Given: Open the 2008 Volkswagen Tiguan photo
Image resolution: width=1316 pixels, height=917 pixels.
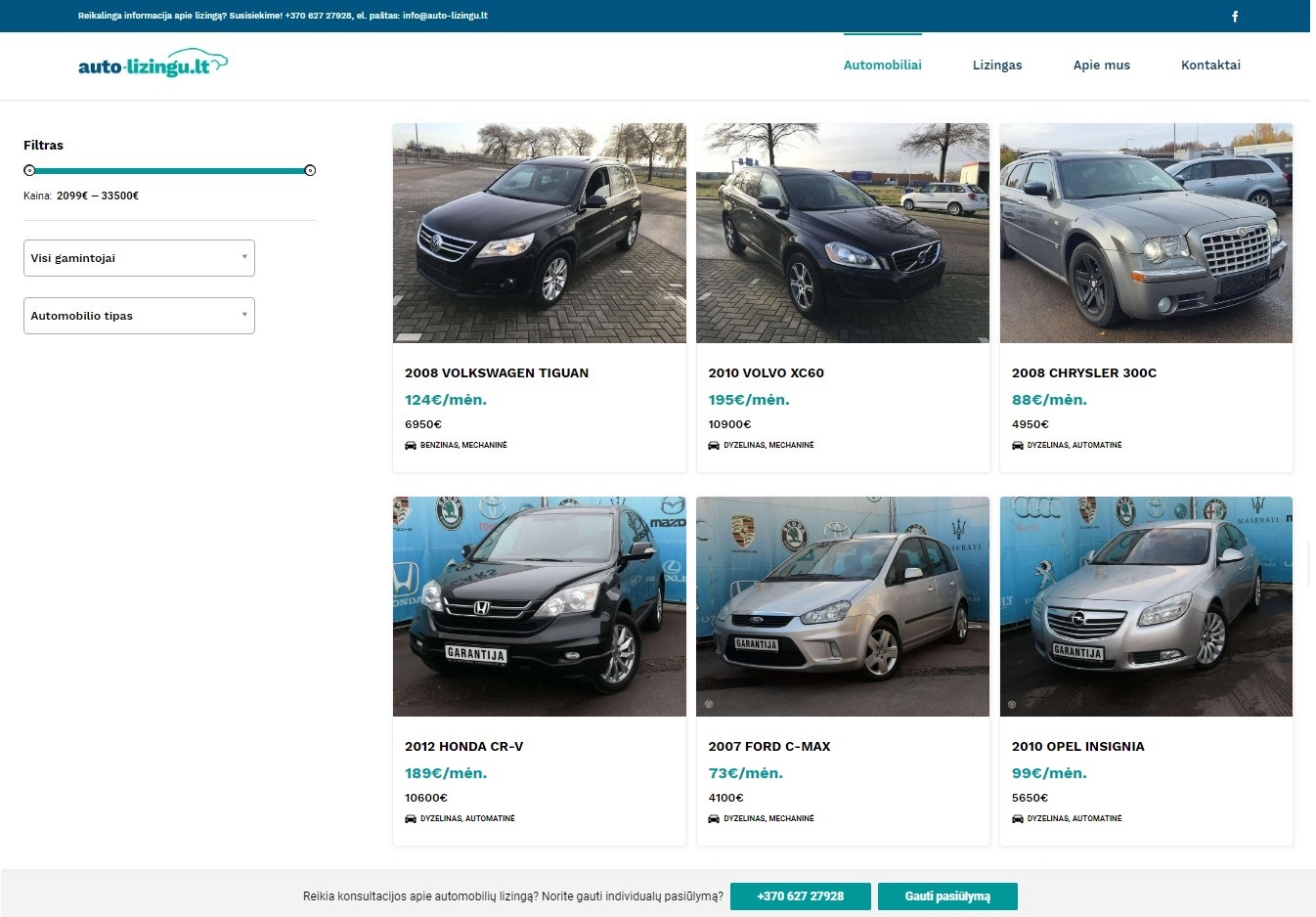Looking at the screenshot, I should click(540, 233).
